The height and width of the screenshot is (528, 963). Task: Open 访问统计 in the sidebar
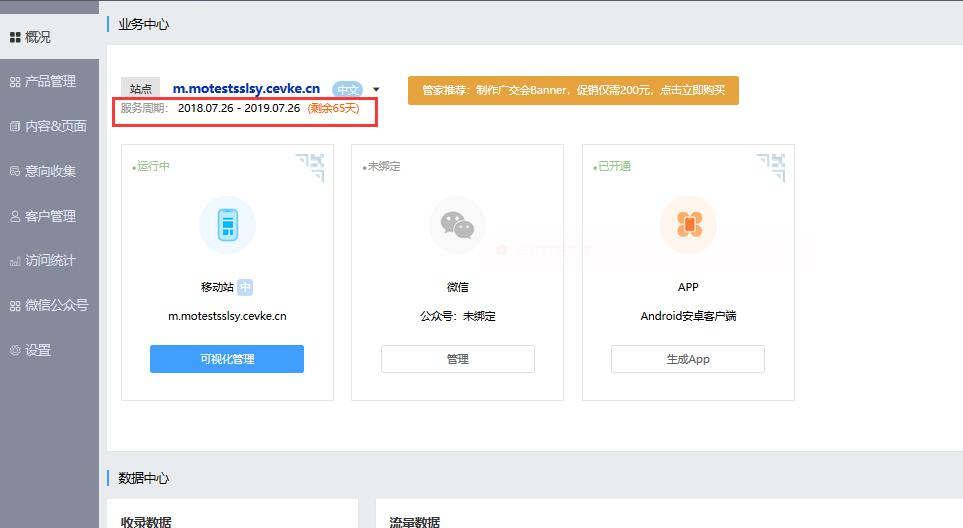coord(49,260)
